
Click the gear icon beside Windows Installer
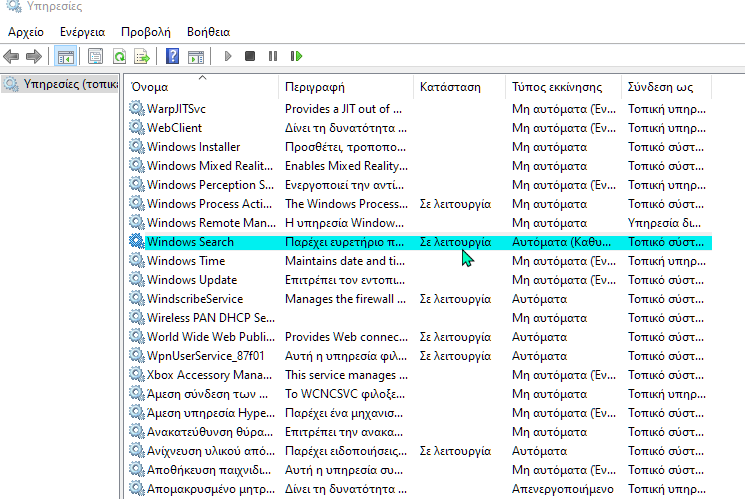137,146
